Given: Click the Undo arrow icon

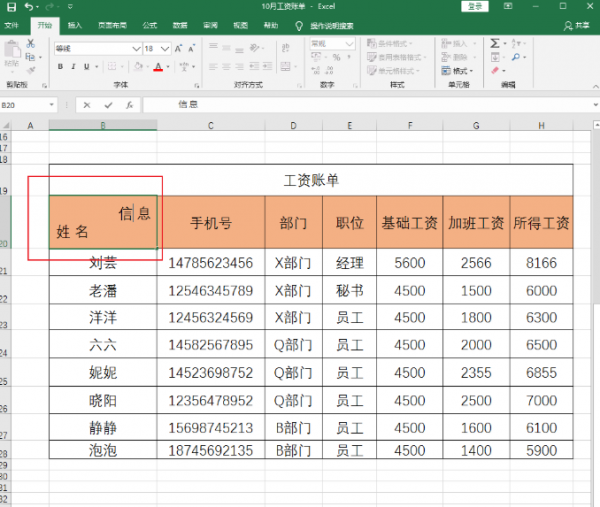Looking at the screenshot, I should pos(29,7).
